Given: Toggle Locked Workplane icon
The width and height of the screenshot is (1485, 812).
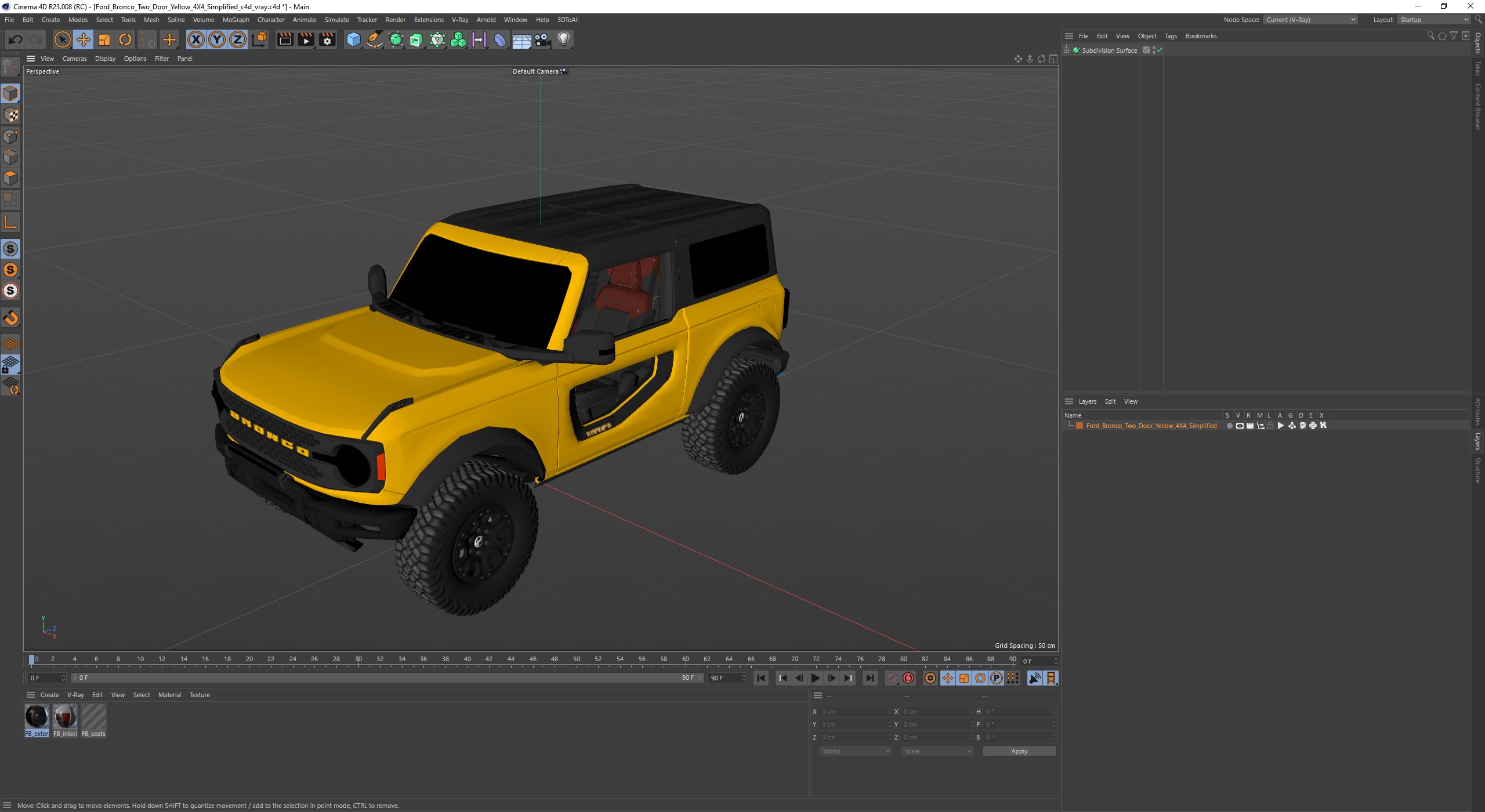Looking at the screenshot, I should coord(10,365).
